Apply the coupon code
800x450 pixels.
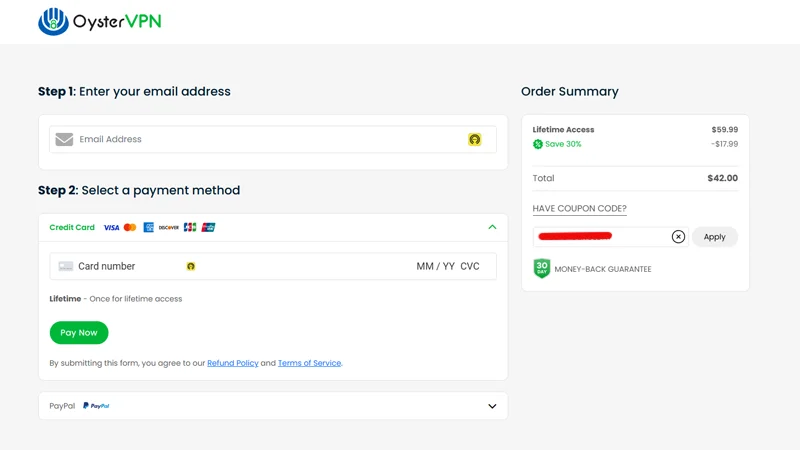click(714, 237)
